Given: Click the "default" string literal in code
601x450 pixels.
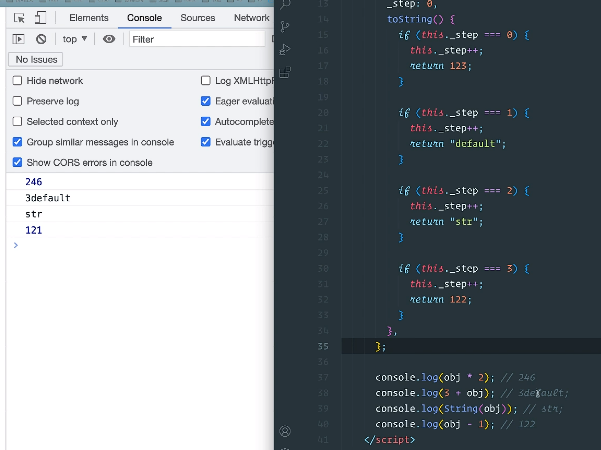Looking at the screenshot, I should [x=475, y=144].
